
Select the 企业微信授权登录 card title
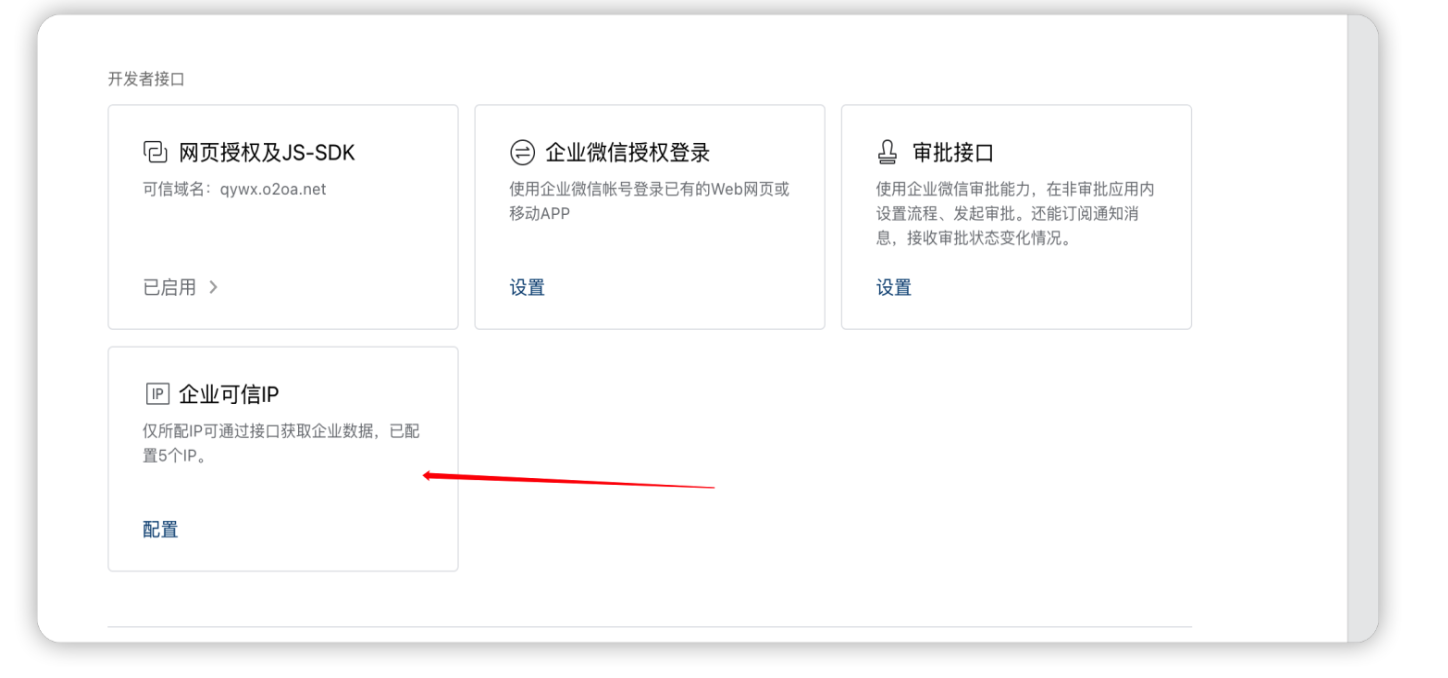pos(627,153)
